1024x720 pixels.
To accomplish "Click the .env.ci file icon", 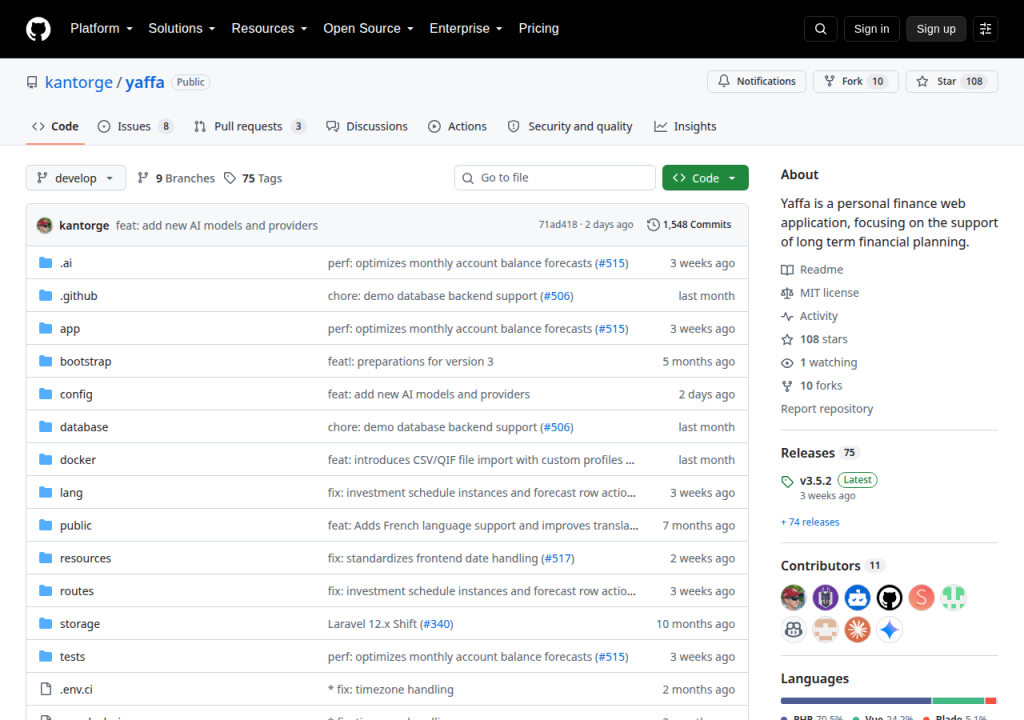I will (46, 689).
